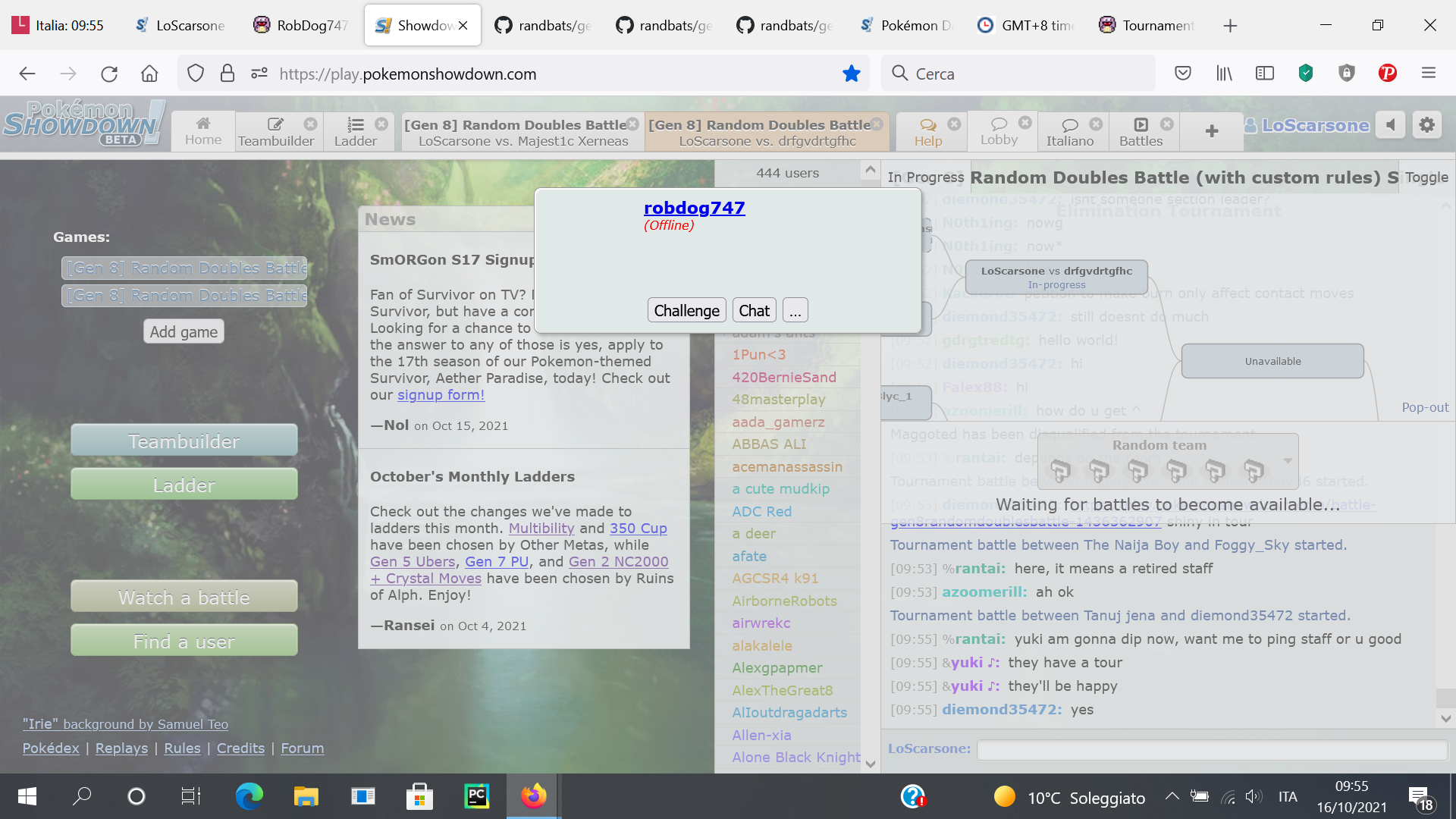This screenshot has width=1456, height=819.
Task: Open the Showdown options gear icon
Action: point(1426,125)
